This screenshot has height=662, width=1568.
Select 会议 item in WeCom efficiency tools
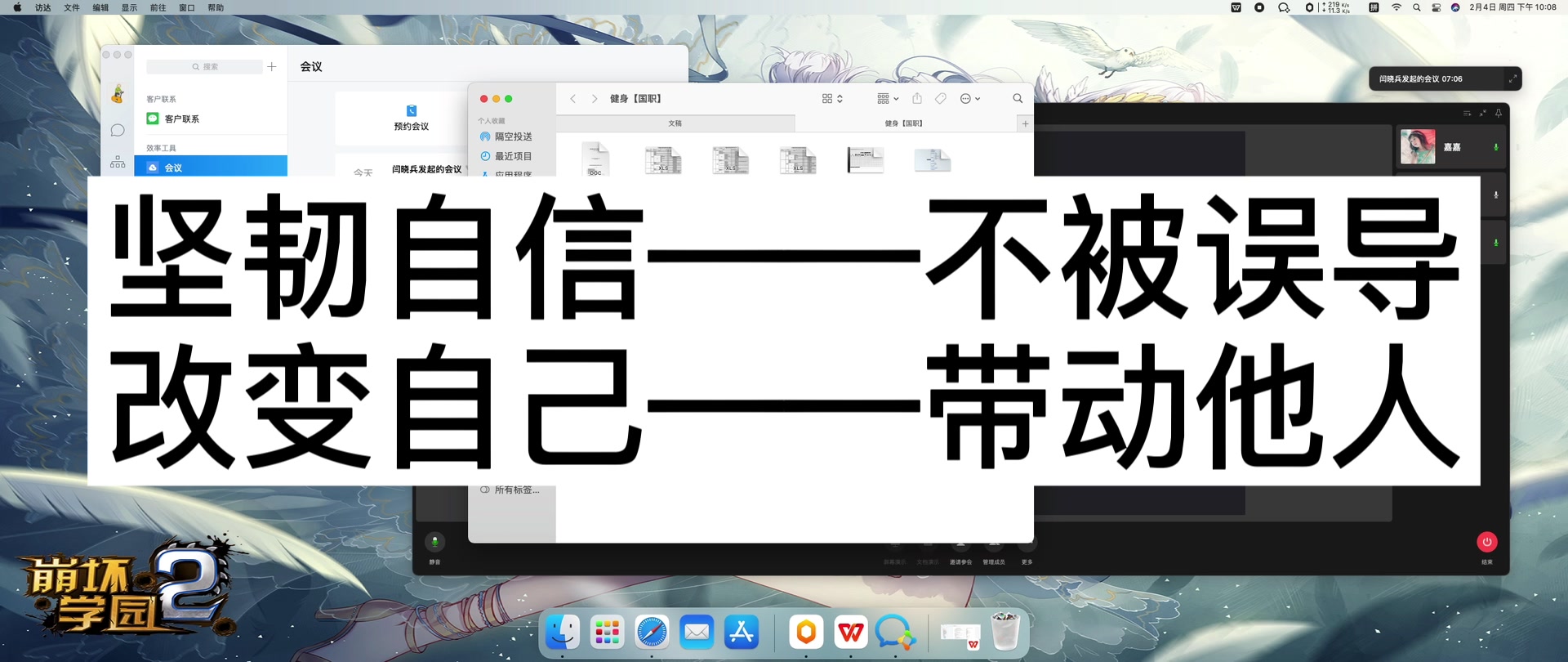click(211, 167)
